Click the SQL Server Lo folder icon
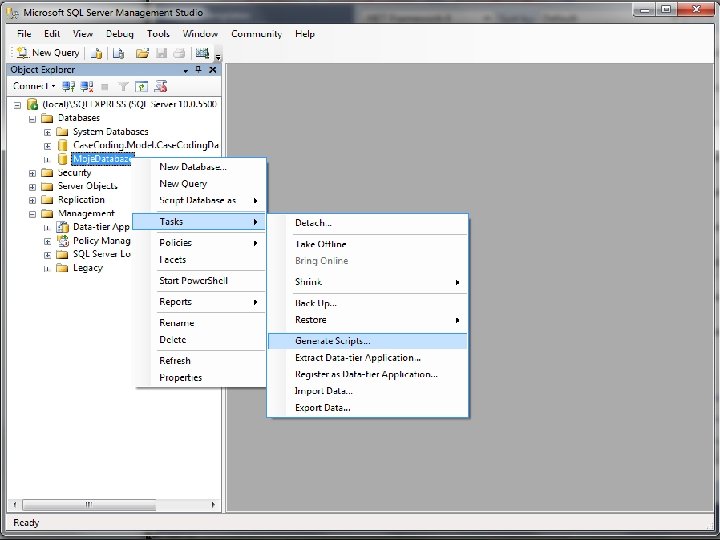The image size is (720, 540). 62,254
